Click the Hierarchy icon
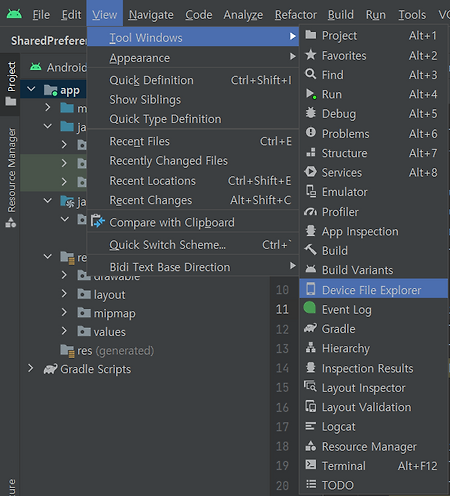Screen dimensions: 450x496 (x=311, y=348)
